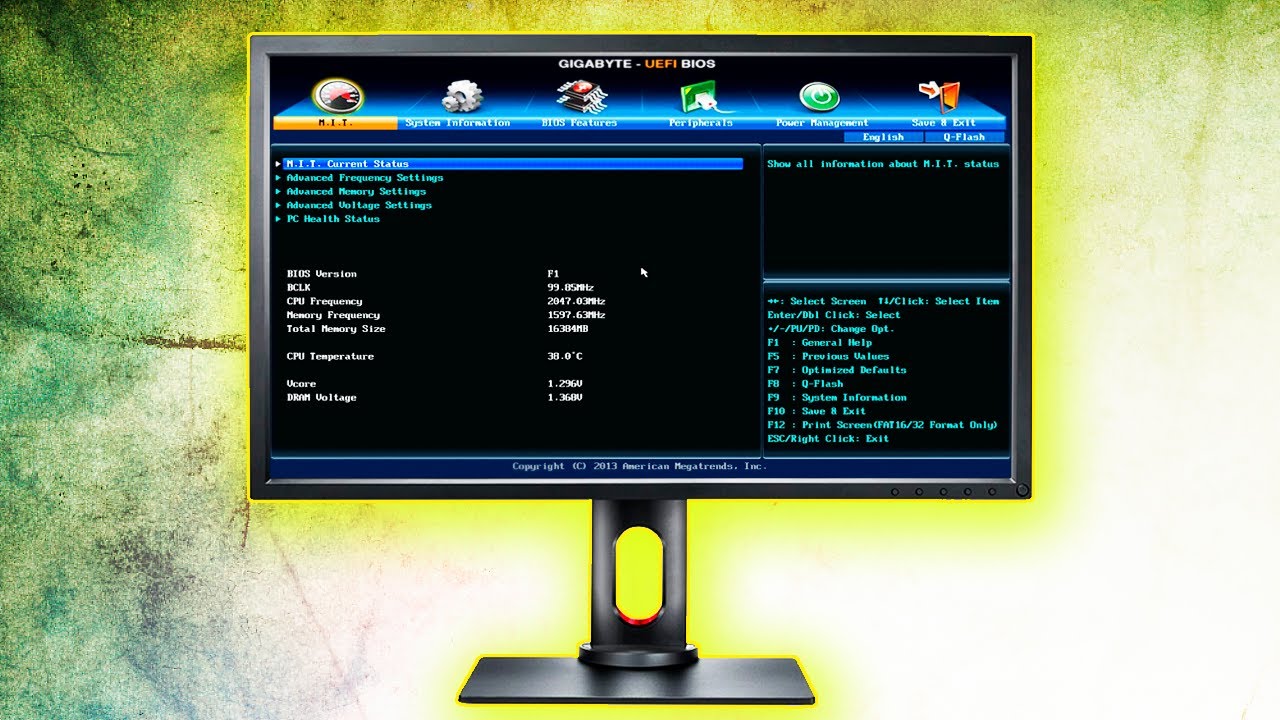Click the M.I.T. speedometer gauge icon

point(337,96)
